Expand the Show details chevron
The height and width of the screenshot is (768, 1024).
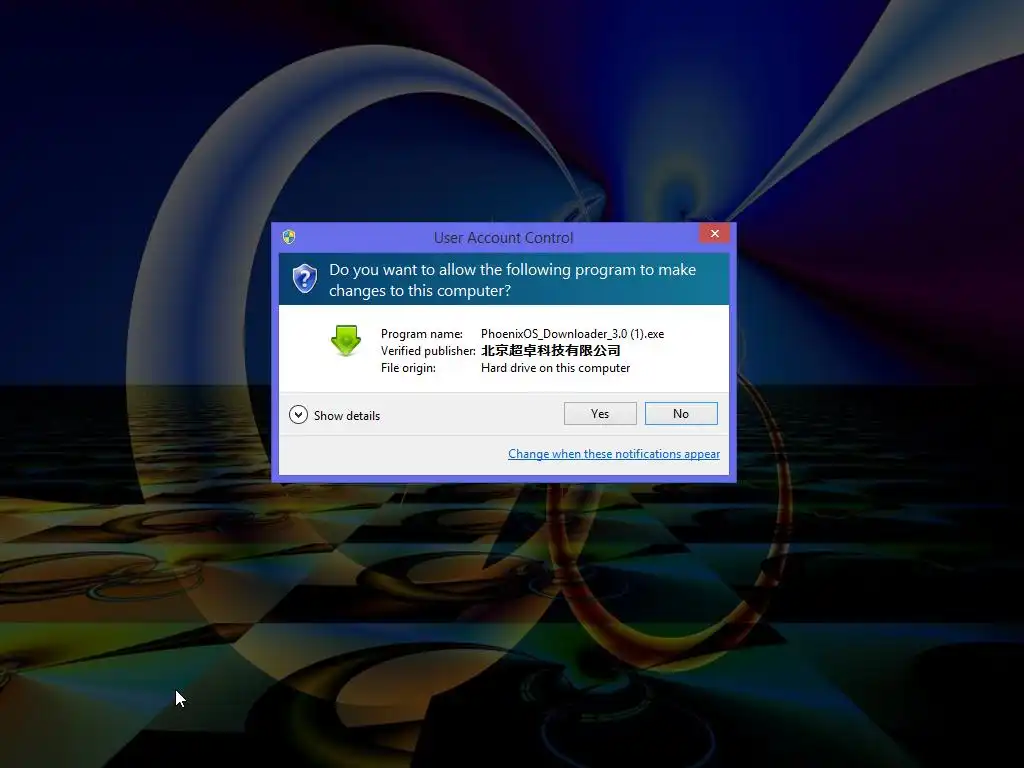[x=298, y=415]
